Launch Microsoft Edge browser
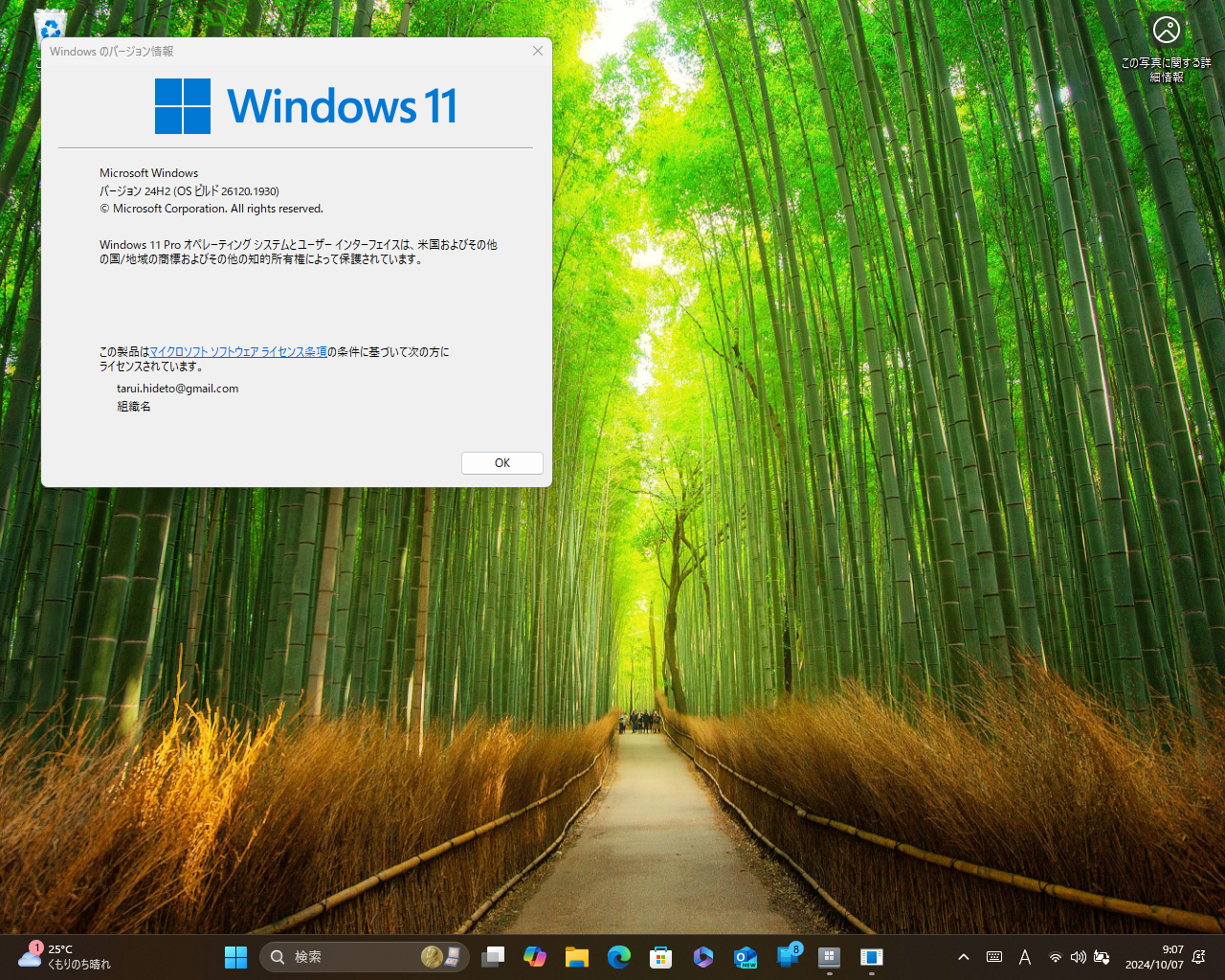The height and width of the screenshot is (980, 1225). click(x=618, y=957)
